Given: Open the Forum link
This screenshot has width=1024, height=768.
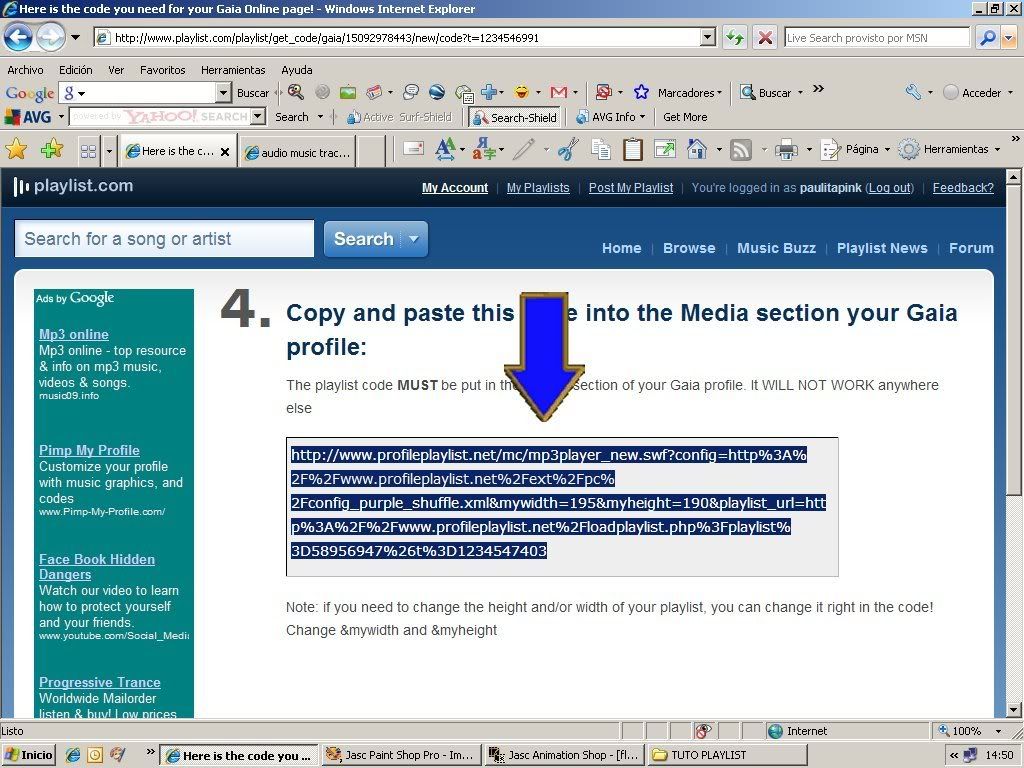Looking at the screenshot, I should (971, 248).
